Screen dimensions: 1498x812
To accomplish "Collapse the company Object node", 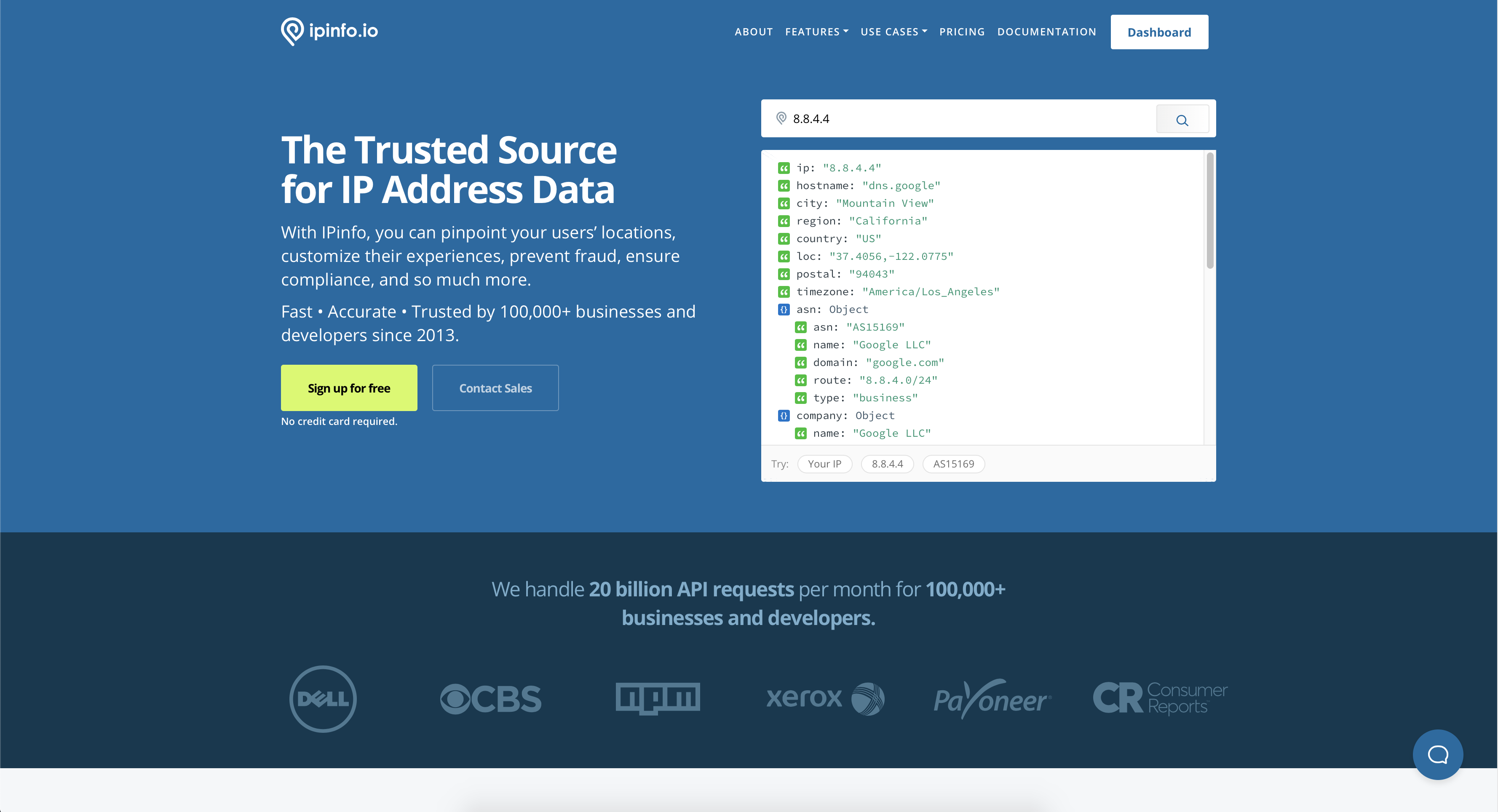I will (784, 416).
